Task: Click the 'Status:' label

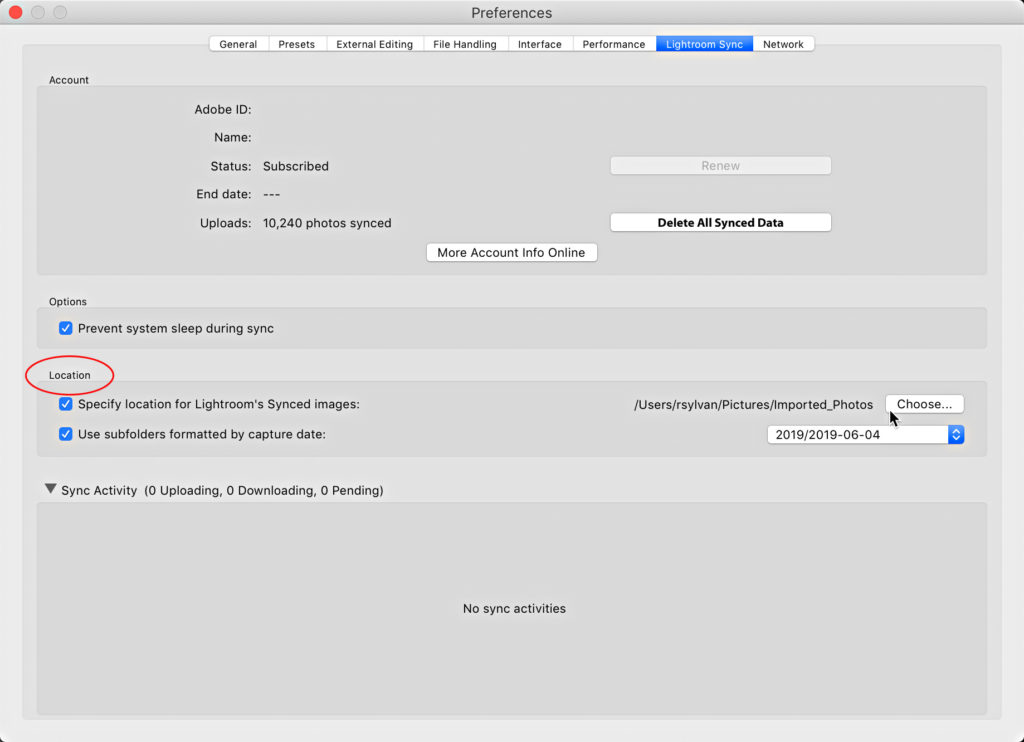Action: pyautogui.click(x=231, y=166)
